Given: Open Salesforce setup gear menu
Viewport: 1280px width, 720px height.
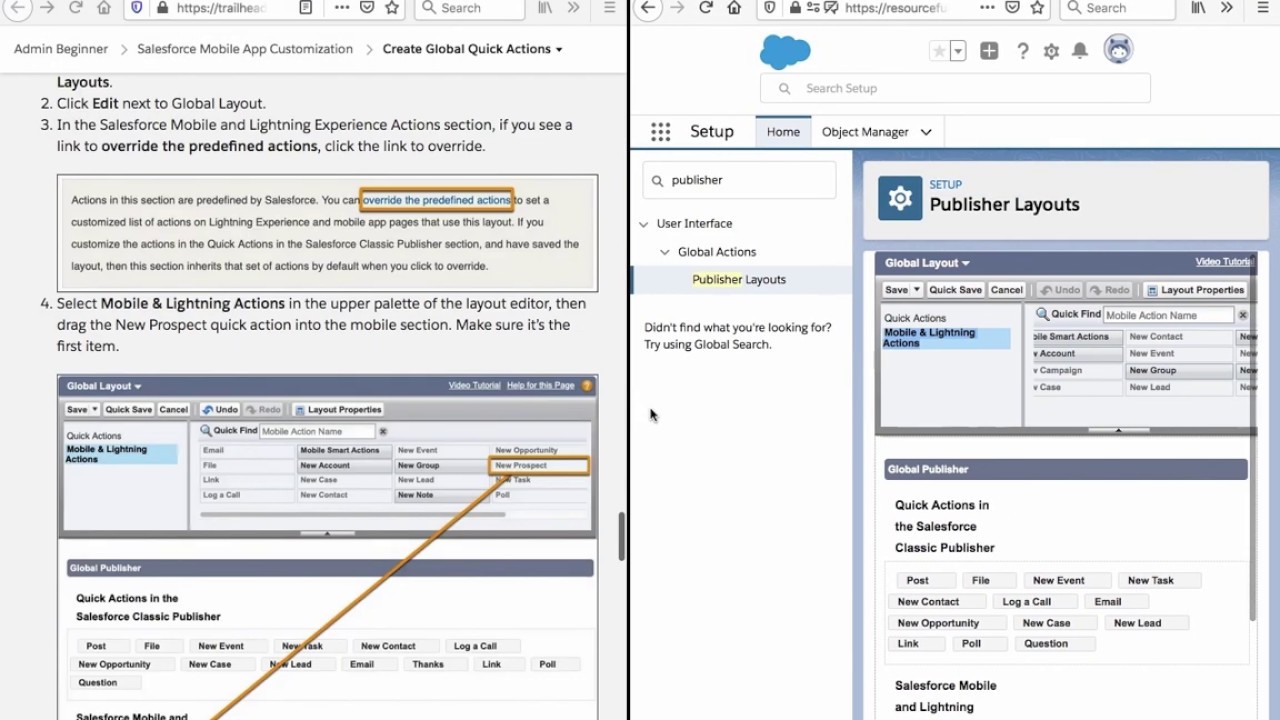Looking at the screenshot, I should pos(1051,51).
